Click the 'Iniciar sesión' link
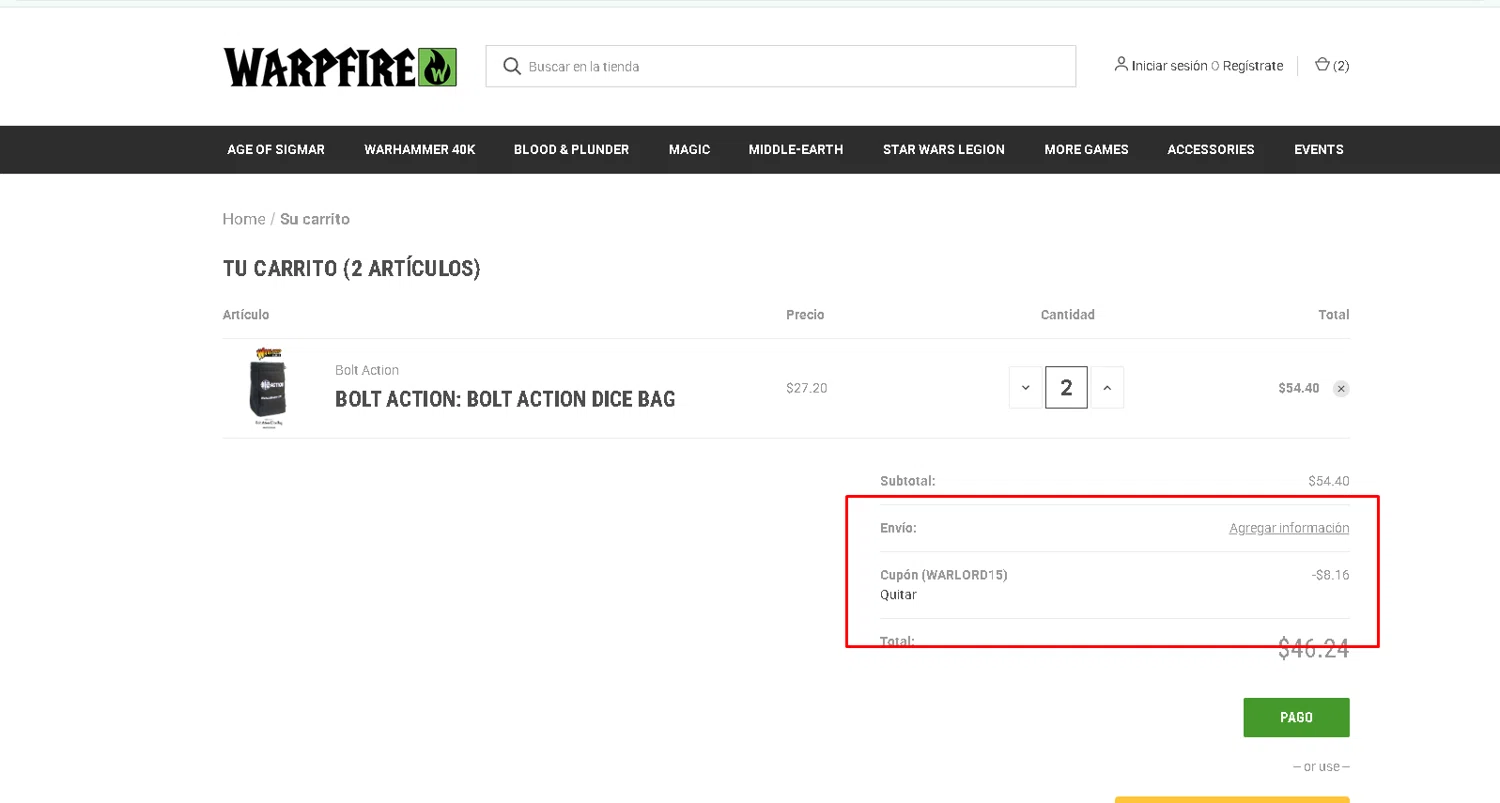Screen dimensions: 1500x803 point(1170,66)
